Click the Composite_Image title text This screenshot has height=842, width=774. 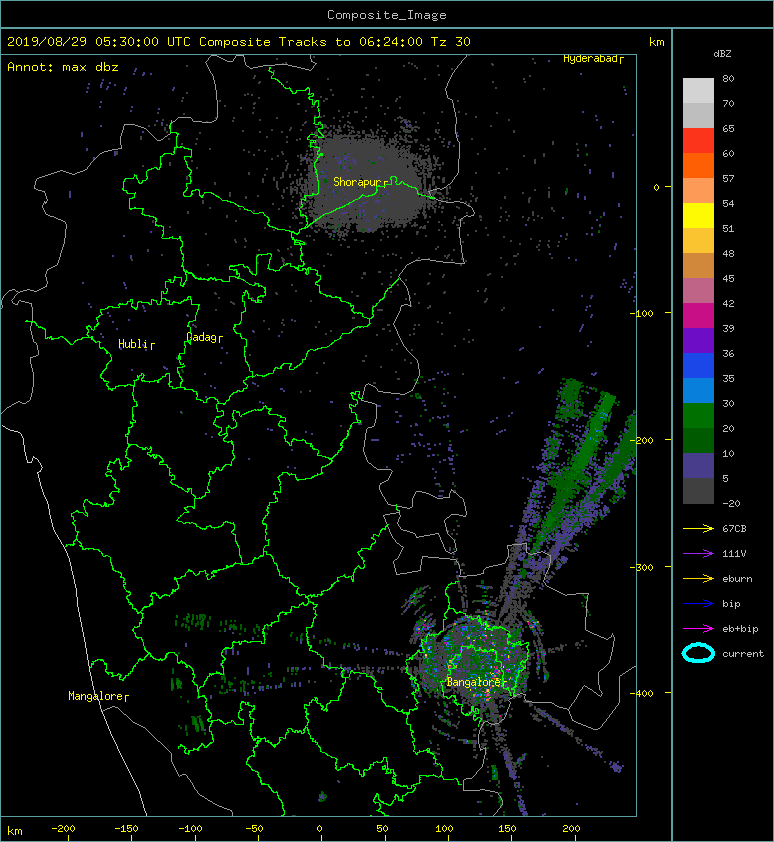click(x=387, y=15)
